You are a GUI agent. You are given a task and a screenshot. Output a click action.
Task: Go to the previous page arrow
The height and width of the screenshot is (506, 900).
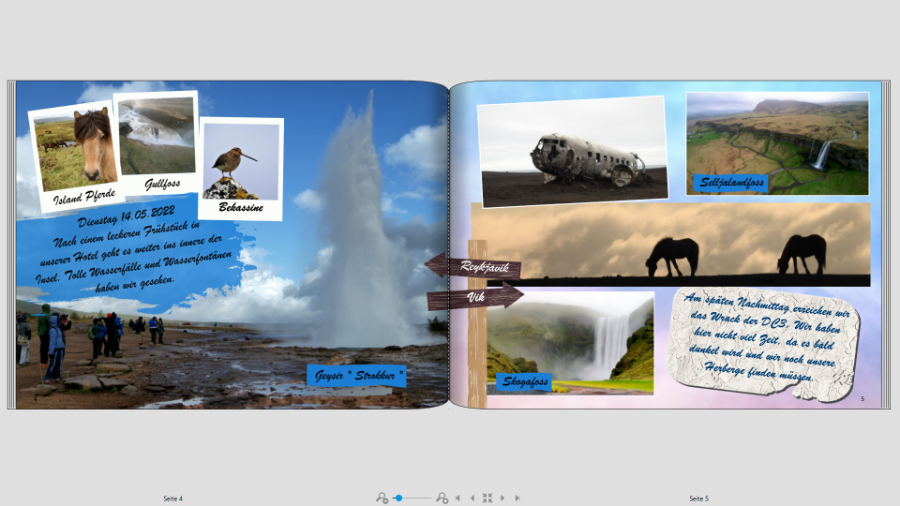tap(472, 498)
